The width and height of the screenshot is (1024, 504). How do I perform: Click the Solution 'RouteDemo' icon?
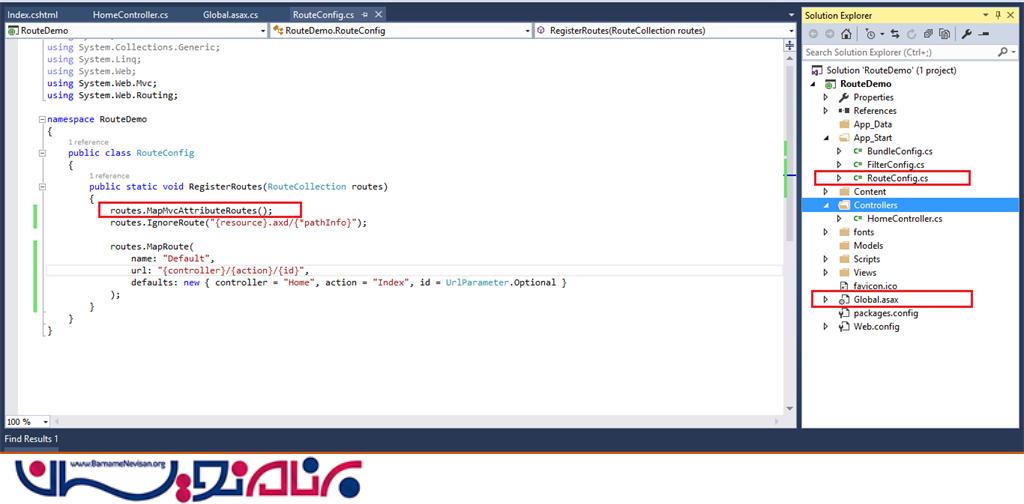(816, 70)
